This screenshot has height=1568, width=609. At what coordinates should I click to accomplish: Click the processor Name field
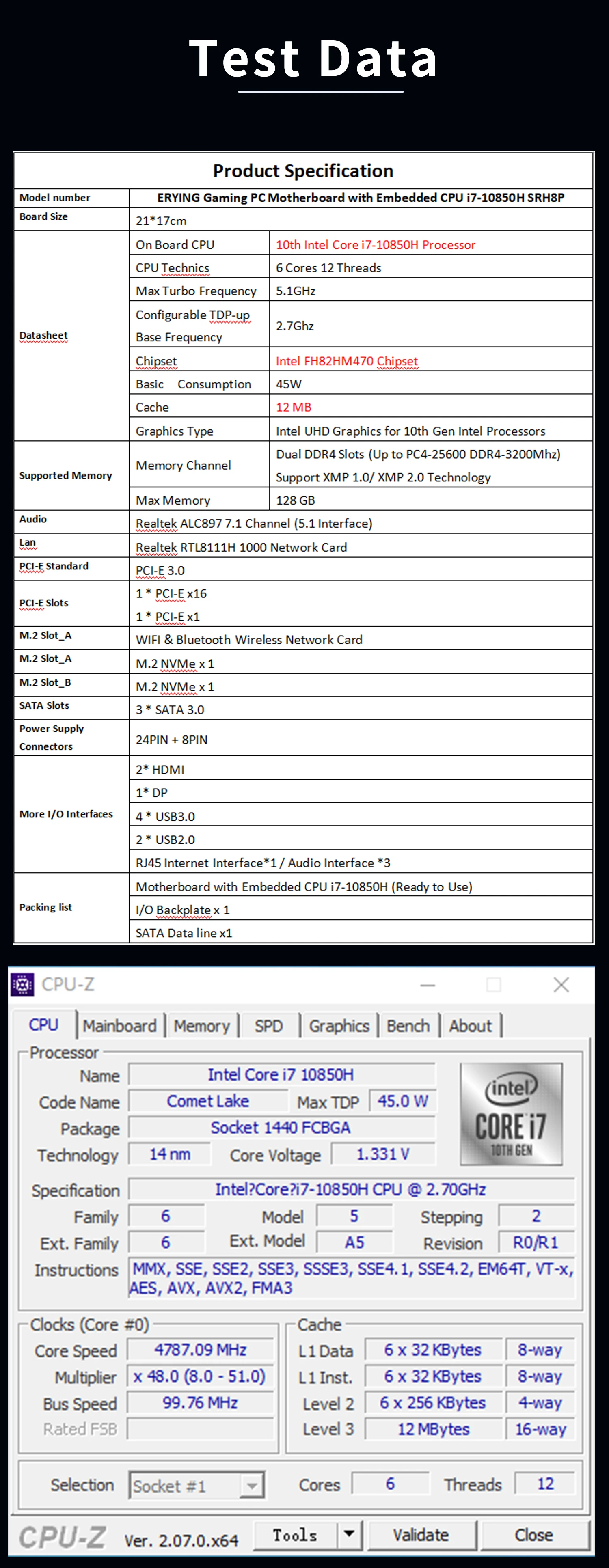tap(281, 1074)
